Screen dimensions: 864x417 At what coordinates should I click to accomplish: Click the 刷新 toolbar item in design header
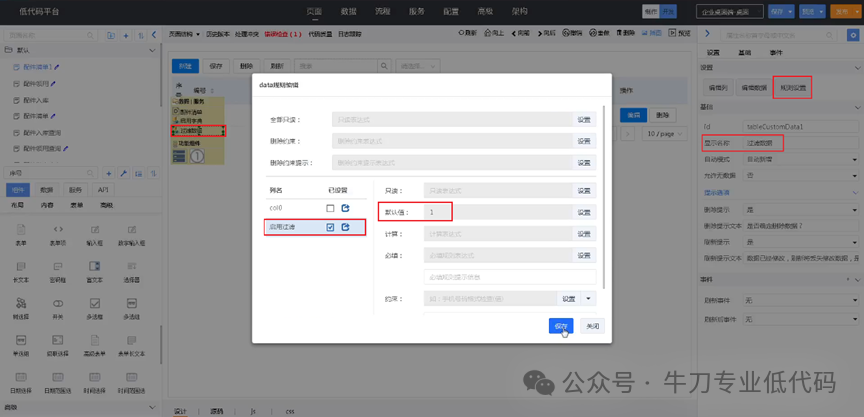coord(467,34)
